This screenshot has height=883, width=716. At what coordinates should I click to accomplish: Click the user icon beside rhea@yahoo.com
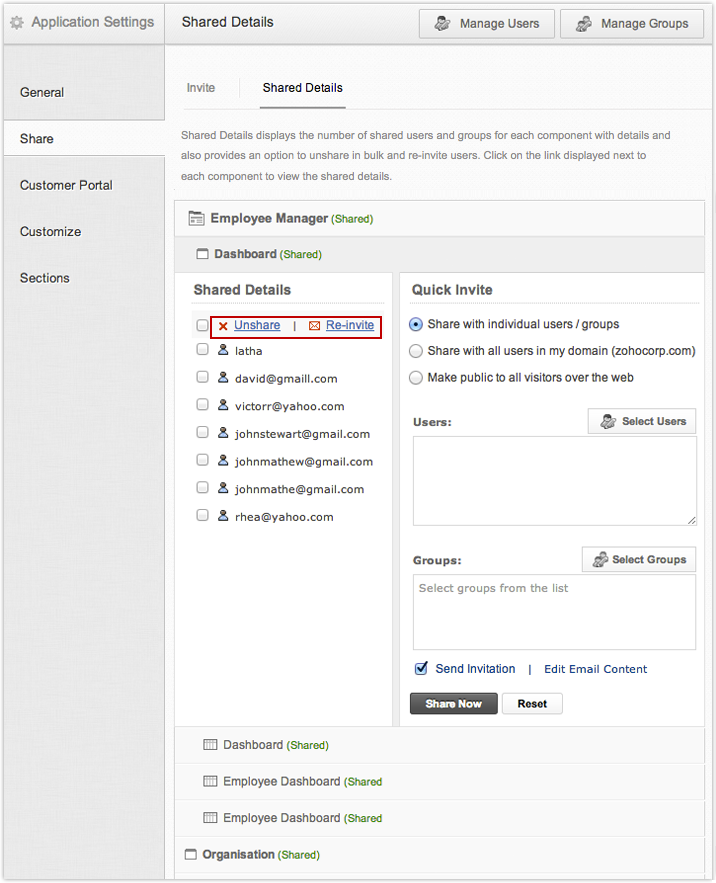point(223,517)
